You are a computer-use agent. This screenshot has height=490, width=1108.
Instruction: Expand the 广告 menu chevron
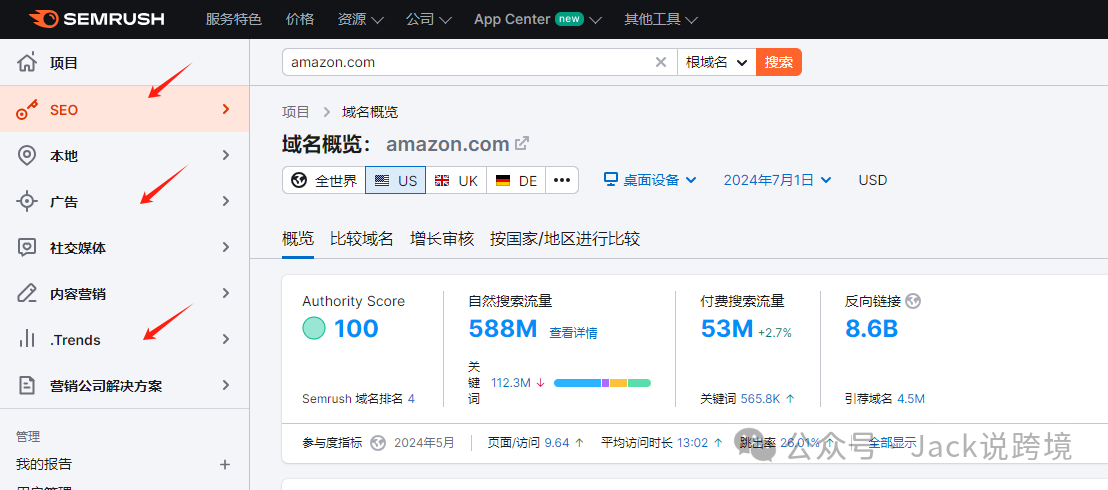pos(226,201)
